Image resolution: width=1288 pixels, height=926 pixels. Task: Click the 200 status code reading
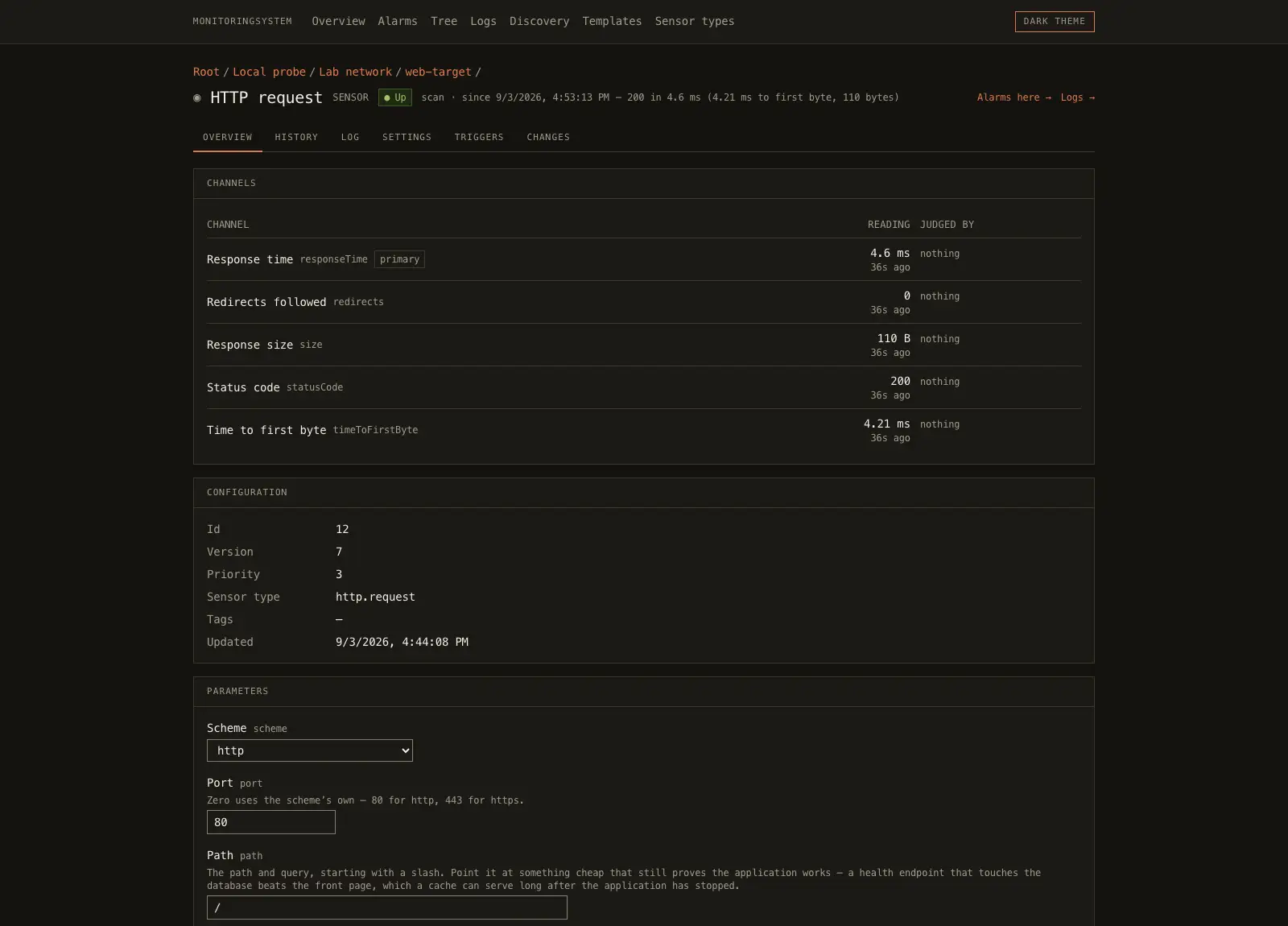tap(900, 381)
